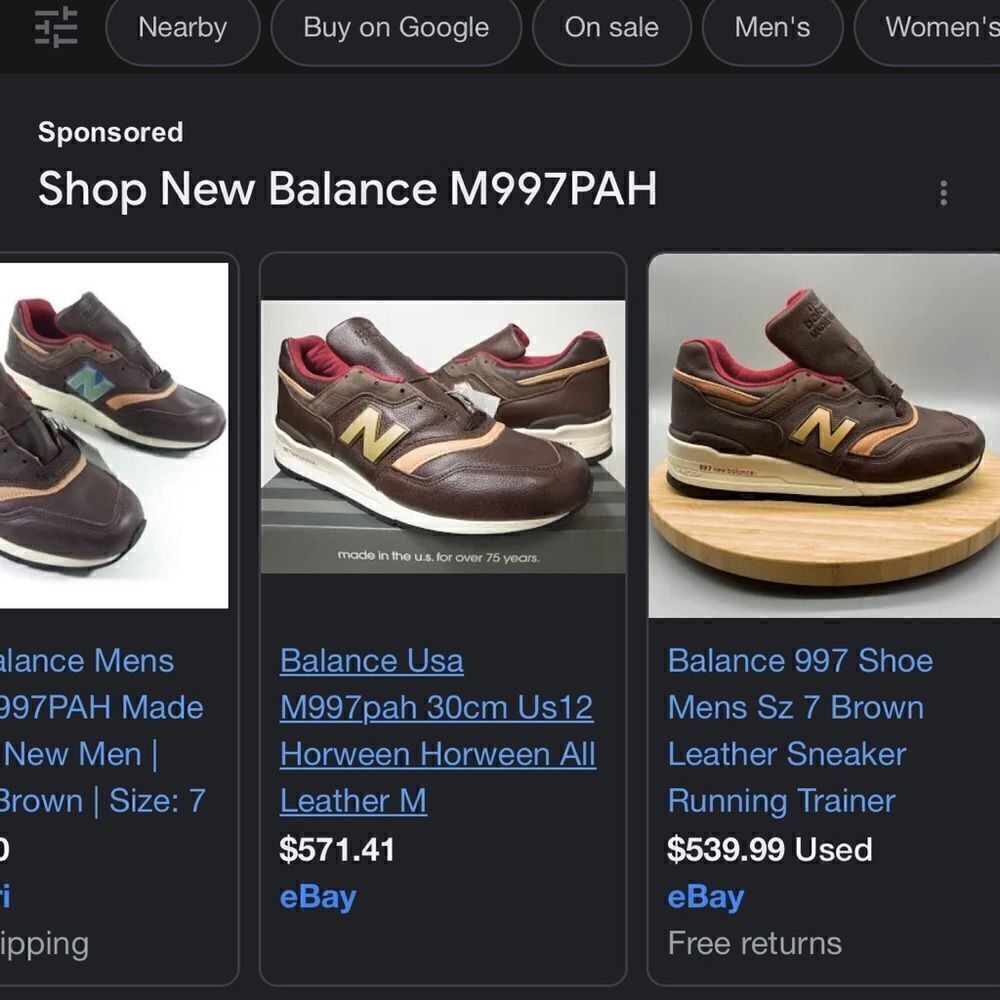Toggle the Nearby filter chip

click(x=182, y=28)
